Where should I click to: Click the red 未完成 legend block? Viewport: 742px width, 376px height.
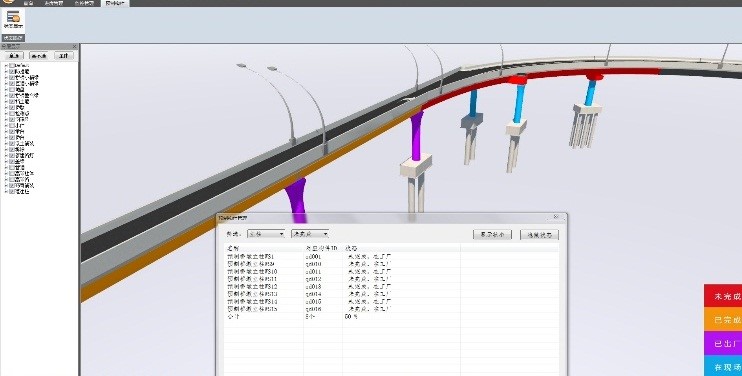pyautogui.click(x=723, y=296)
